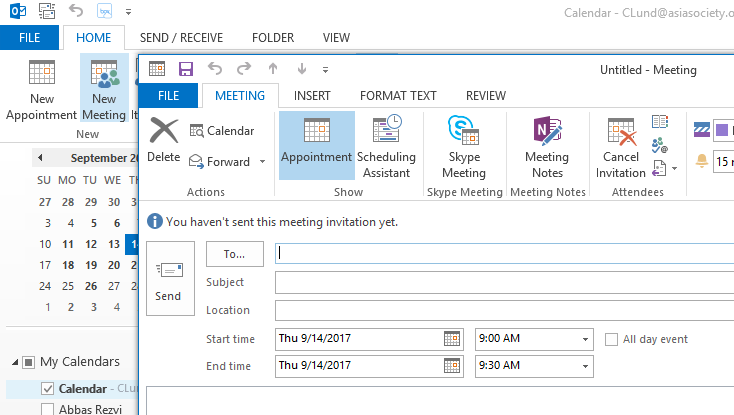Viewport: 734px width, 415px height.
Task: Switch to the Insert tab
Action: pyautogui.click(x=312, y=96)
